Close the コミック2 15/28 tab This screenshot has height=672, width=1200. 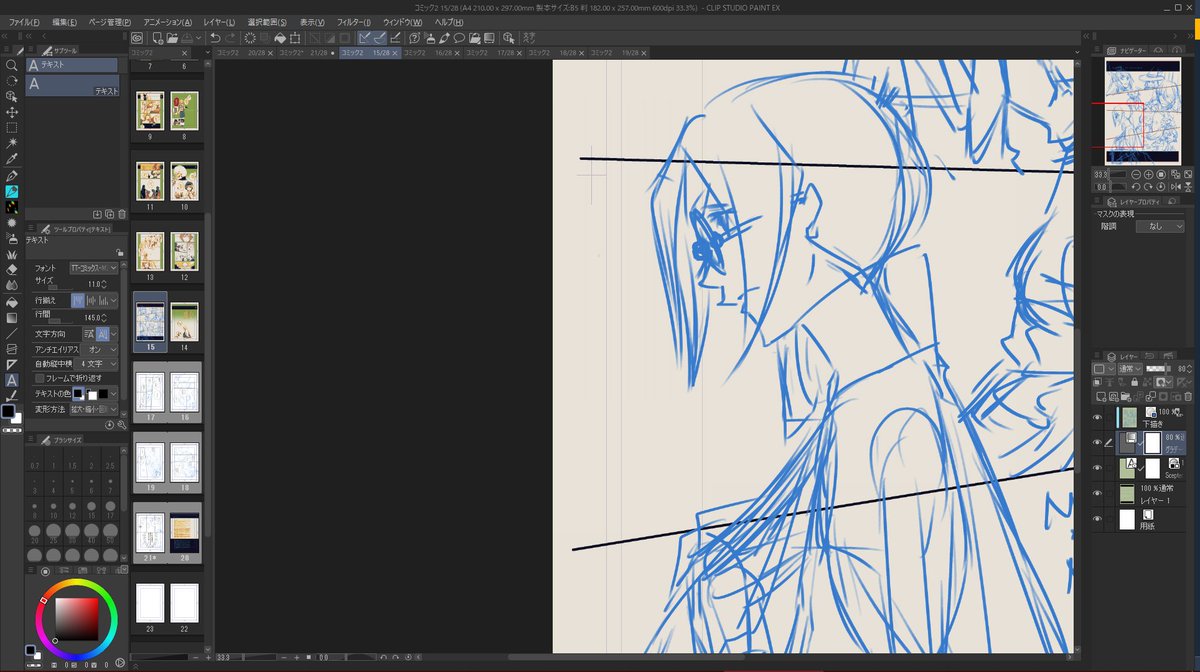(396, 52)
